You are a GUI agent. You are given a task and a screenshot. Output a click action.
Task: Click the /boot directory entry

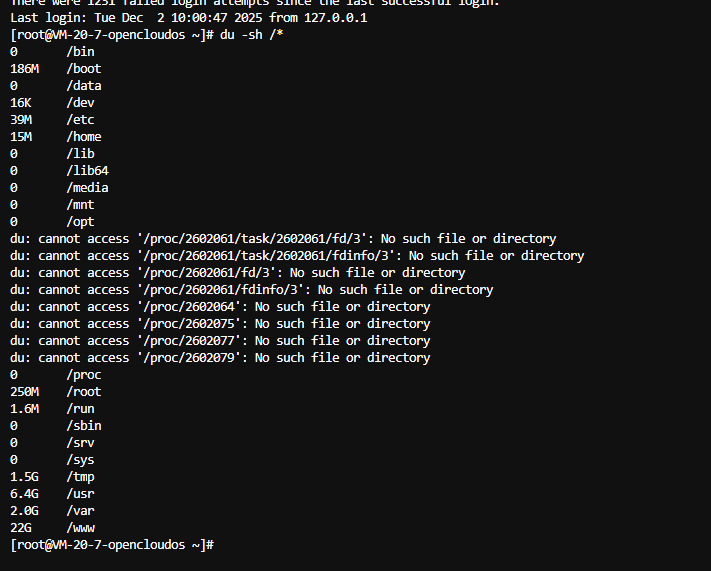[84, 69]
